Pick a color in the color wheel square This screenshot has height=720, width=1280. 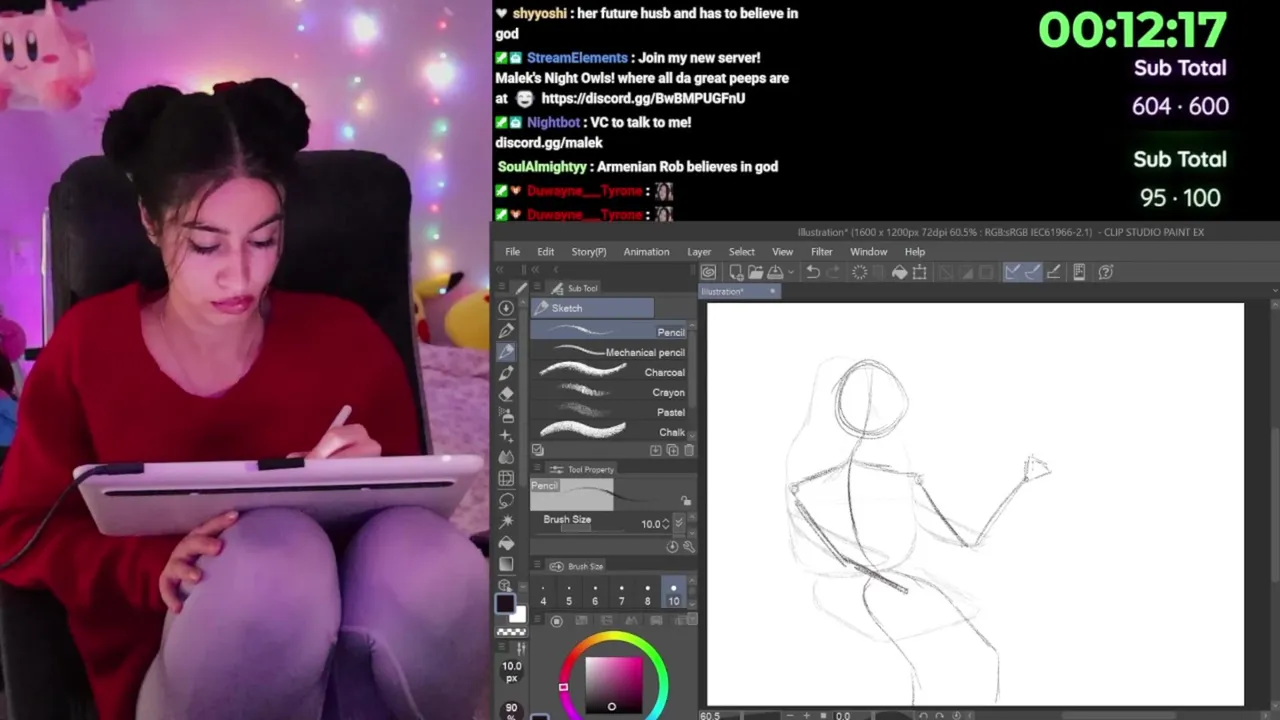(614, 684)
